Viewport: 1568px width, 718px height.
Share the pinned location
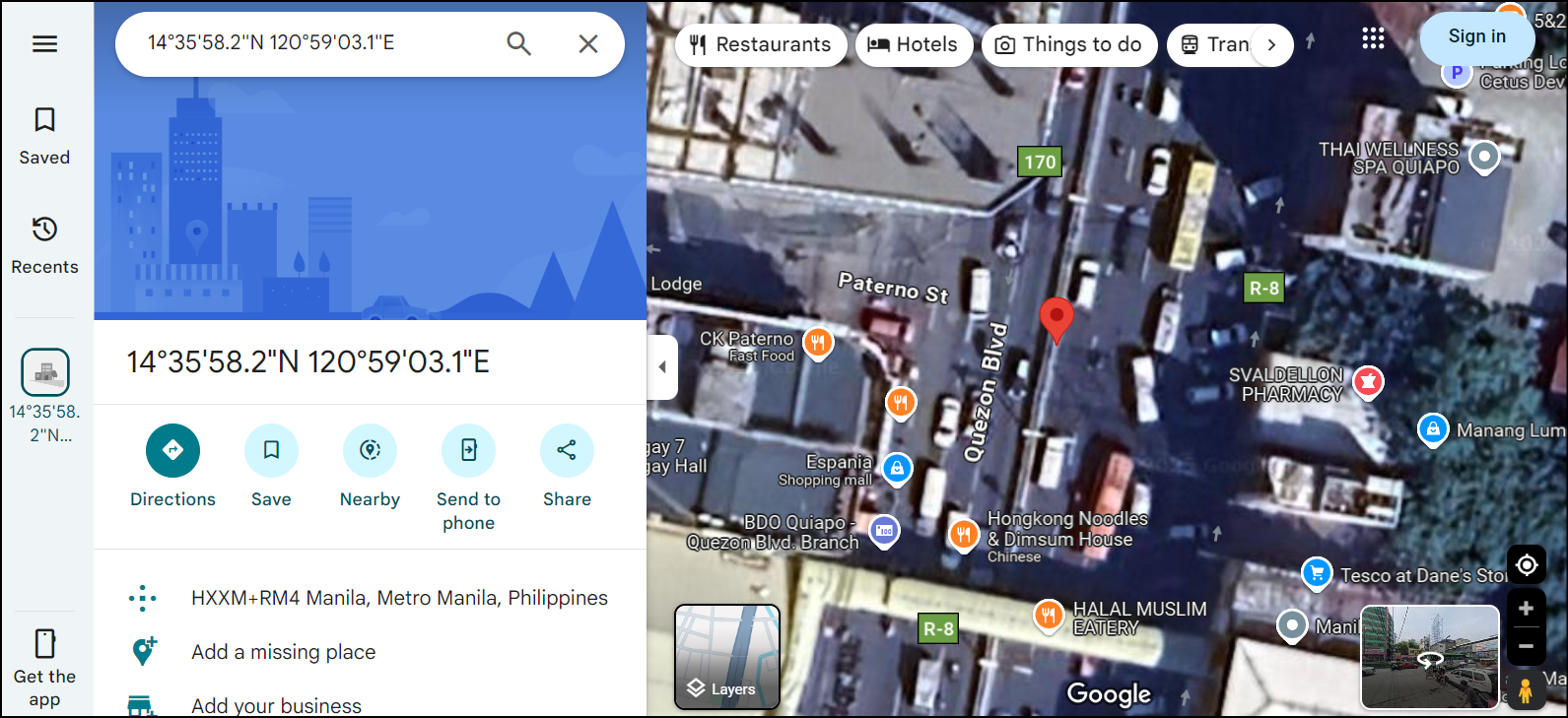pos(567,467)
